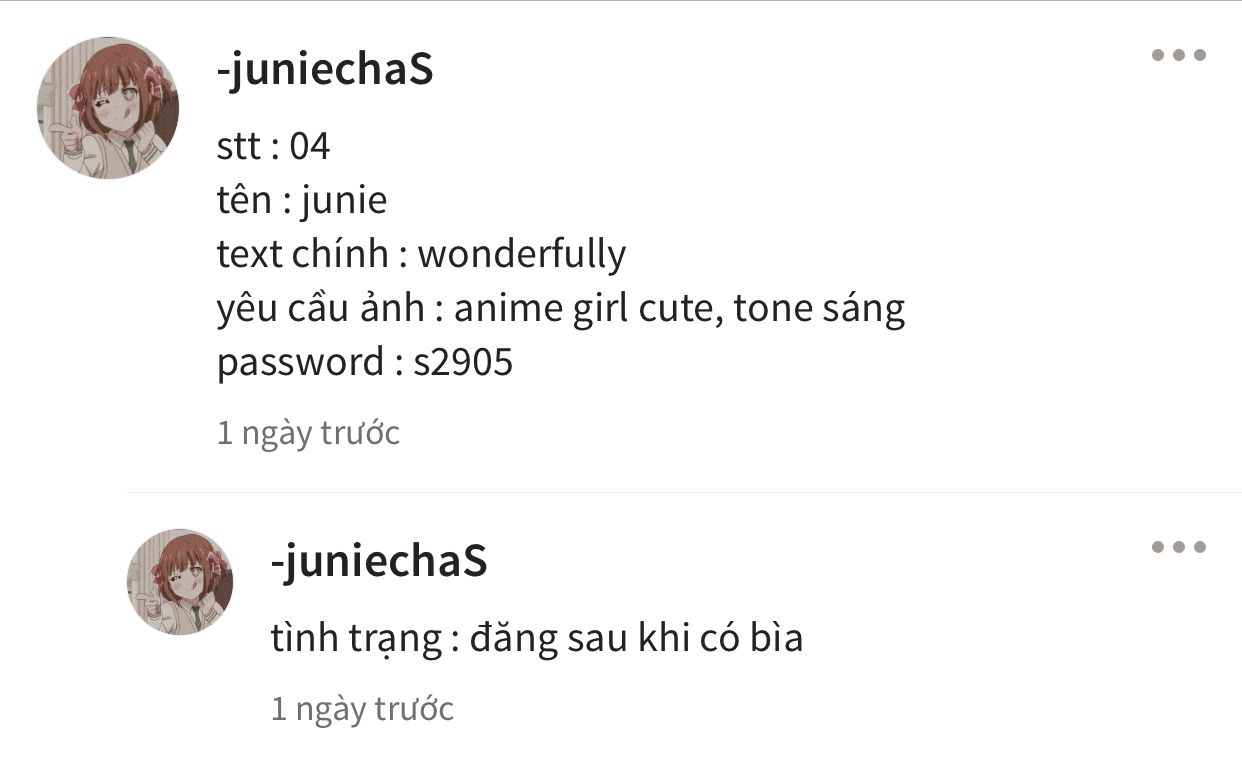Open the reply comment's three-dot options menu
Viewport: 1242px width, 765px height.
click(1178, 547)
